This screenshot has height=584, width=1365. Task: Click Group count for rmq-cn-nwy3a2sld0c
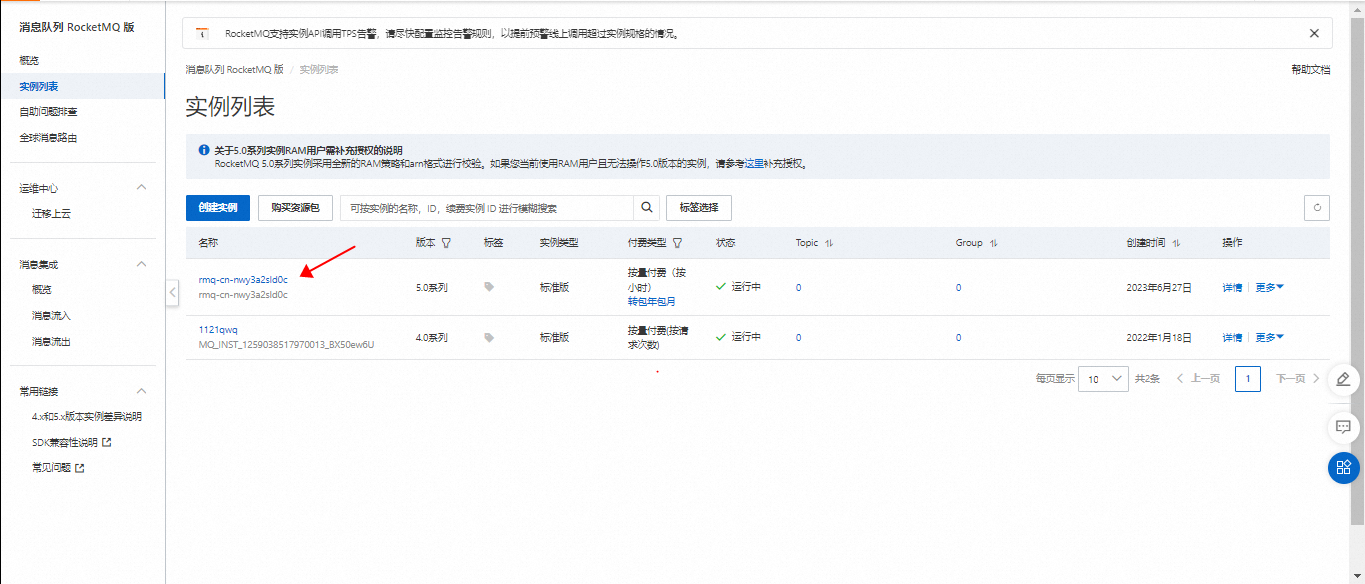958,287
